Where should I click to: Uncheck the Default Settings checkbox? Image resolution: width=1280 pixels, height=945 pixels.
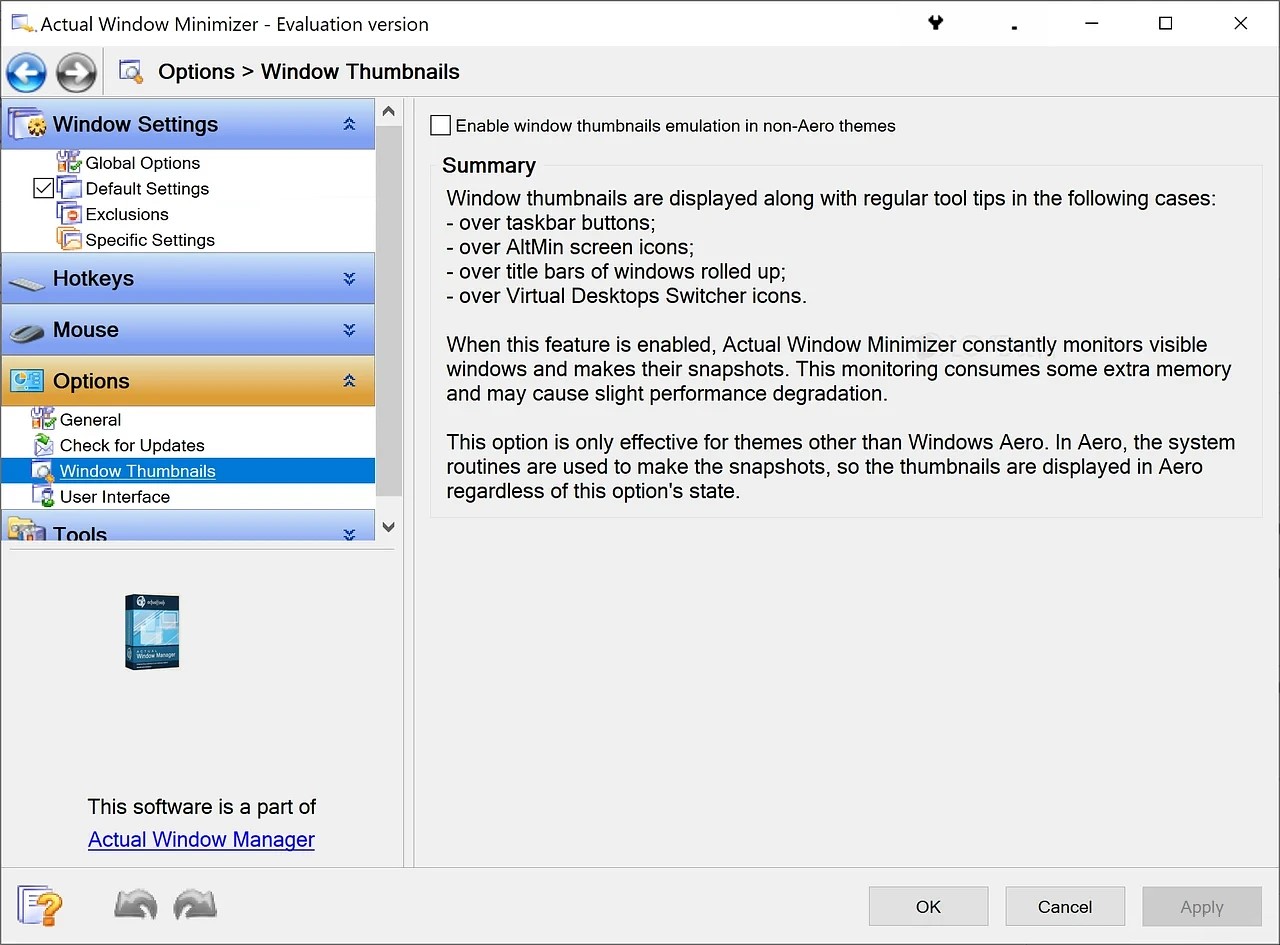(44, 188)
